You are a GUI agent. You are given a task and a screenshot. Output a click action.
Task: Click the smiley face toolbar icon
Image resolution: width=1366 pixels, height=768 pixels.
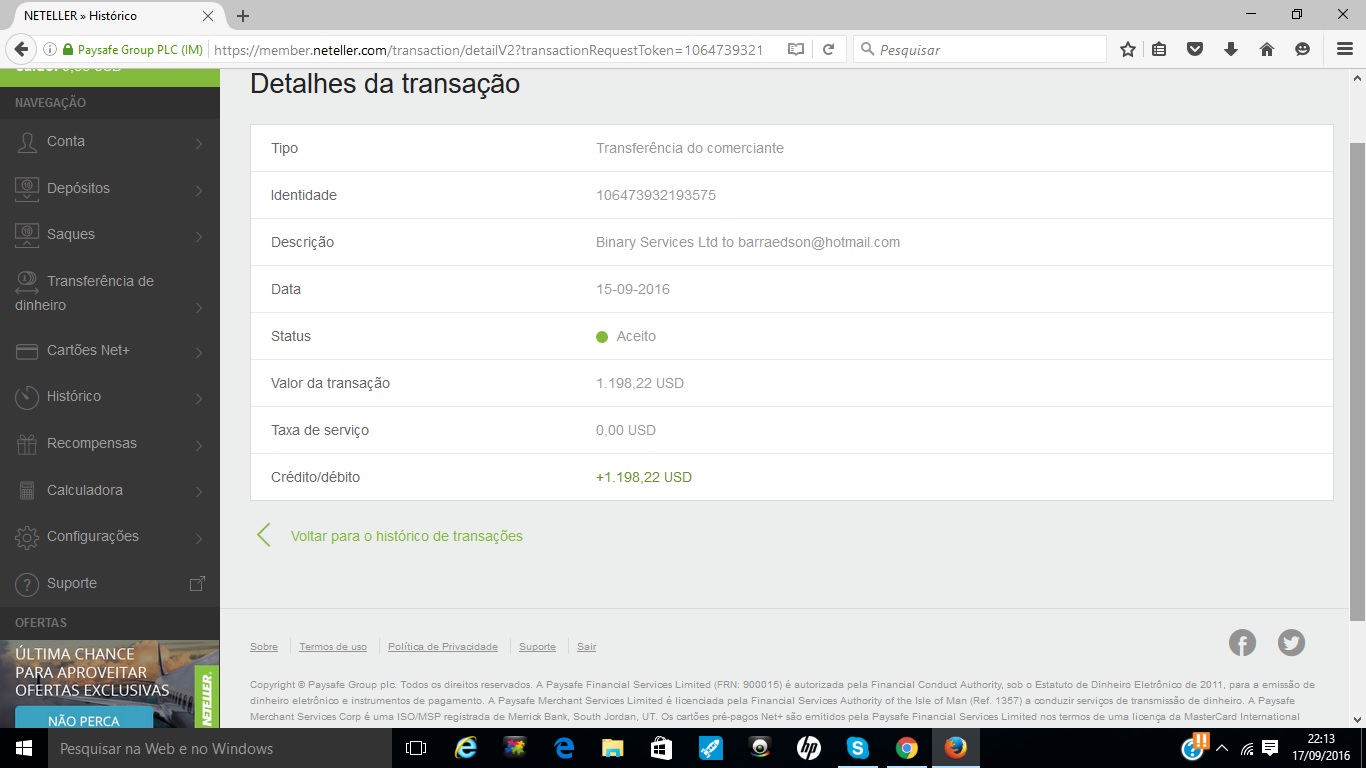(1302, 49)
